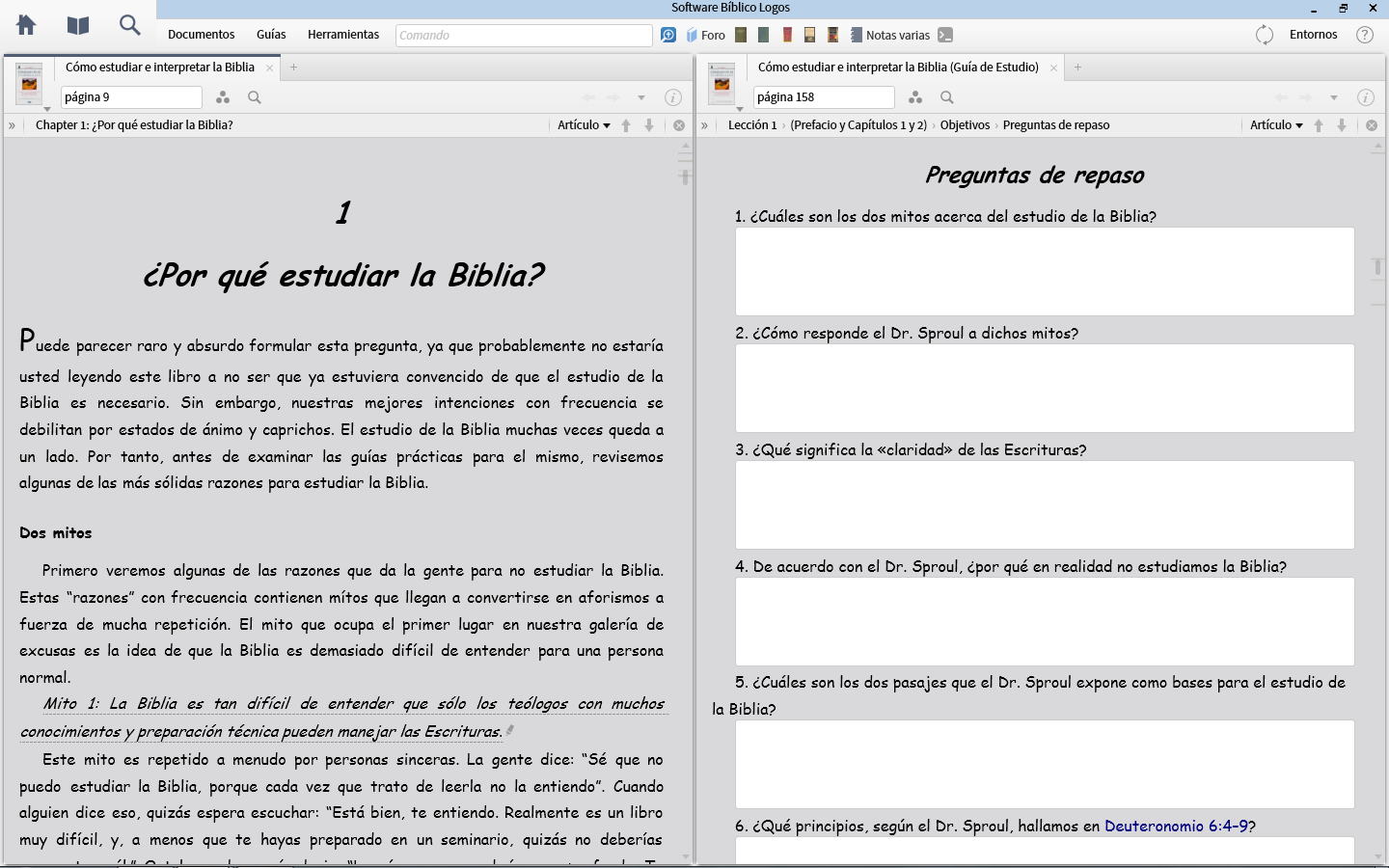Screen dimensions: 1389x868
Task: Jump to next article in right panel
Action: (1342, 125)
